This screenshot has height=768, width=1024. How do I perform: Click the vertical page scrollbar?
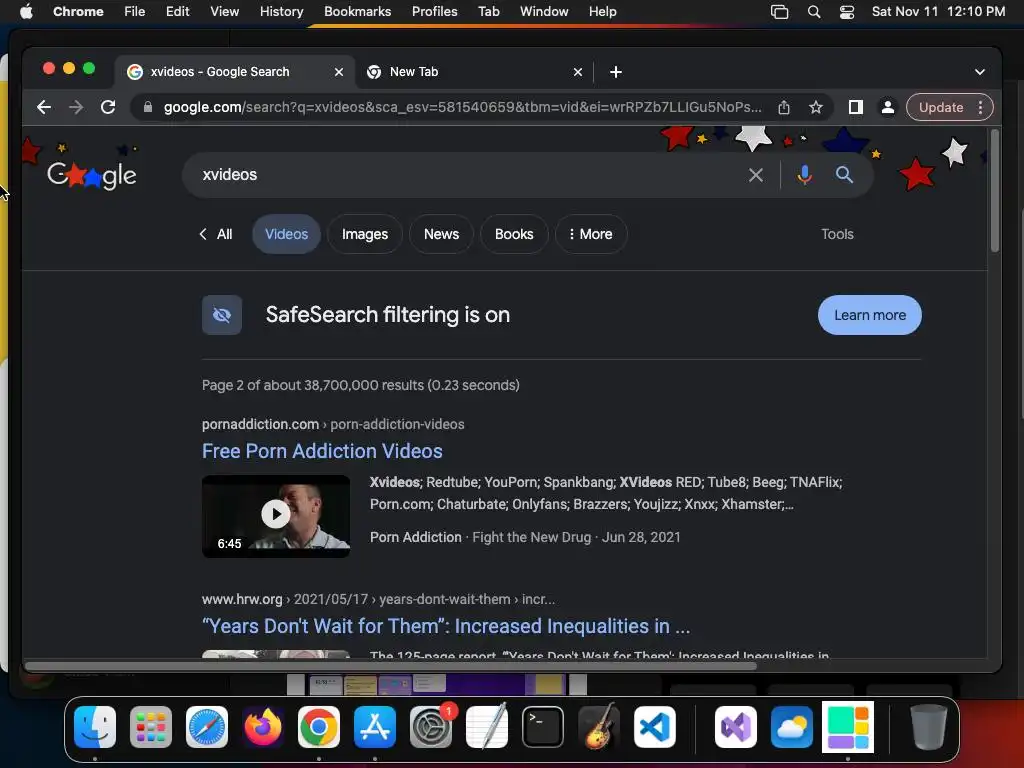(995, 191)
